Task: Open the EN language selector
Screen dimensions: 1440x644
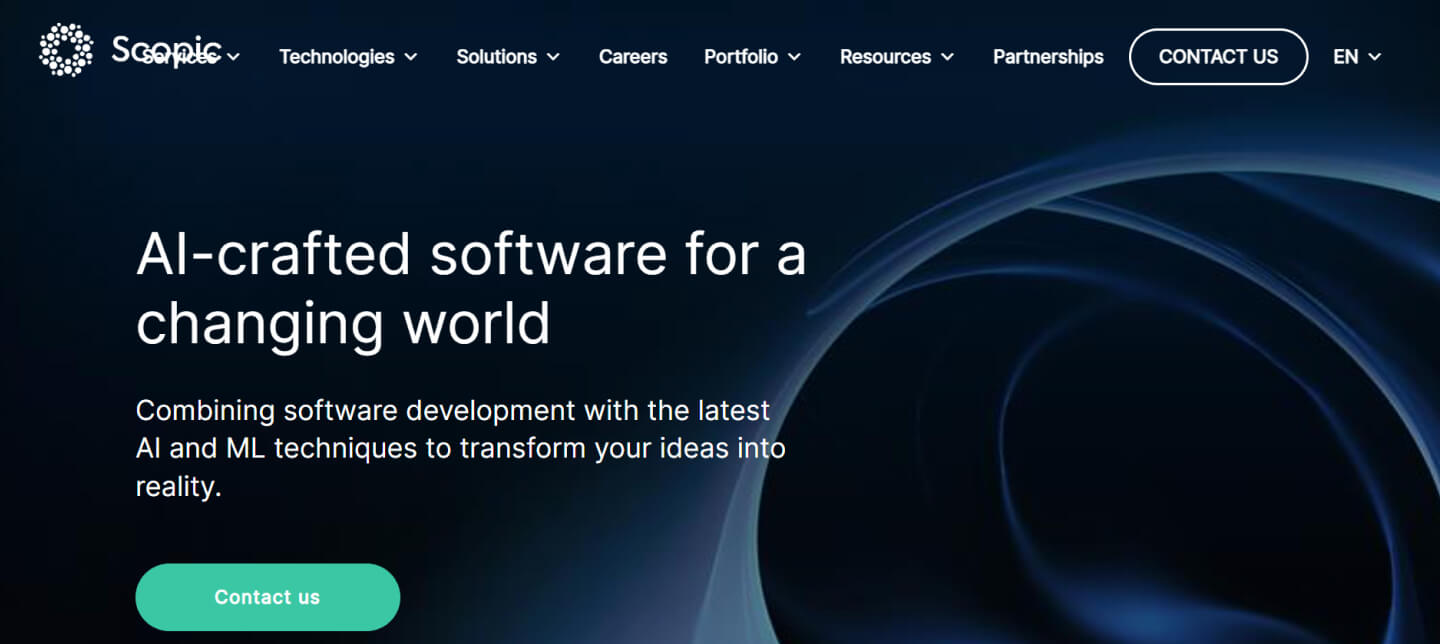Action: (x=1345, y=57)
